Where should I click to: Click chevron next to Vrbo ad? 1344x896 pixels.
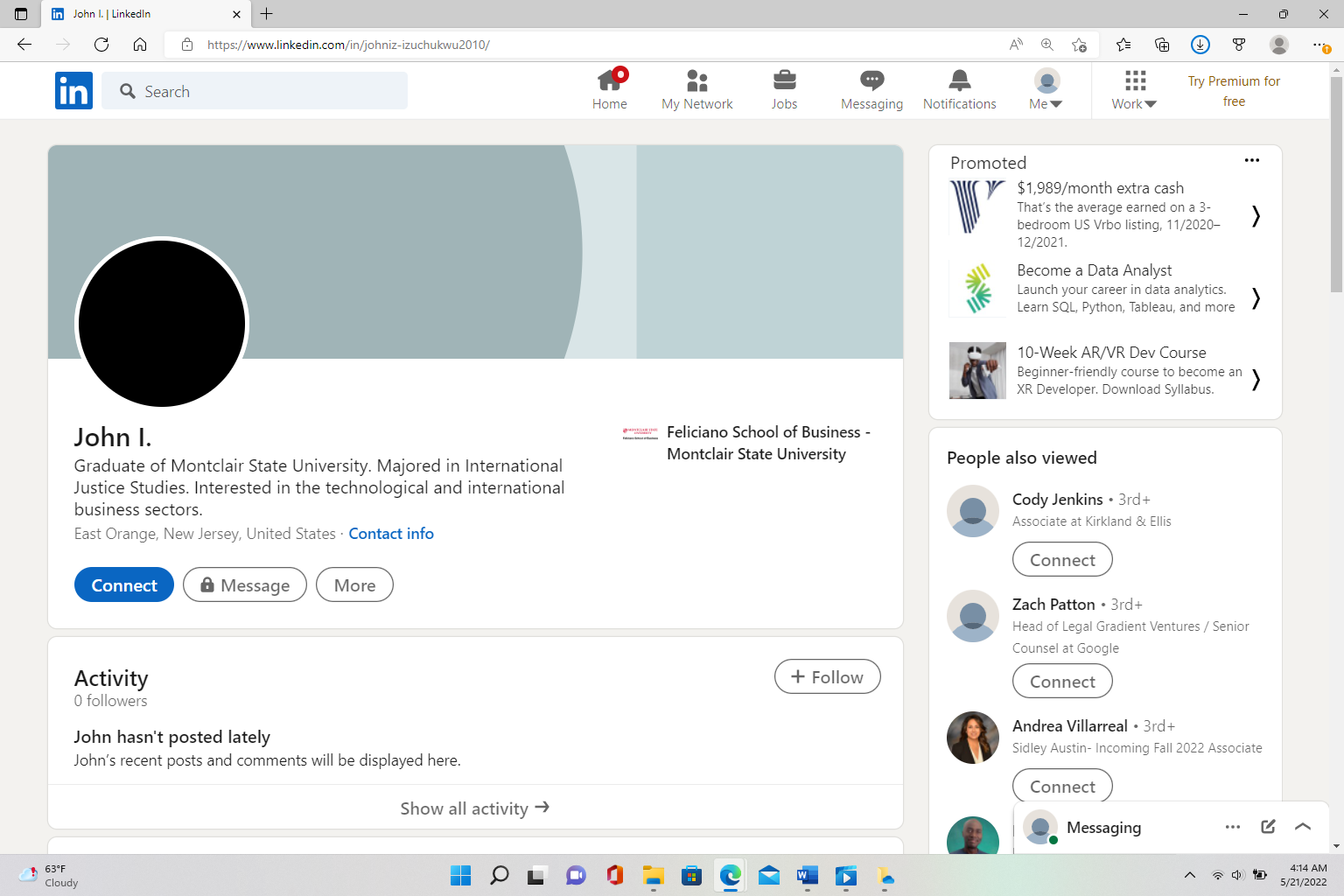(1256, 215)
